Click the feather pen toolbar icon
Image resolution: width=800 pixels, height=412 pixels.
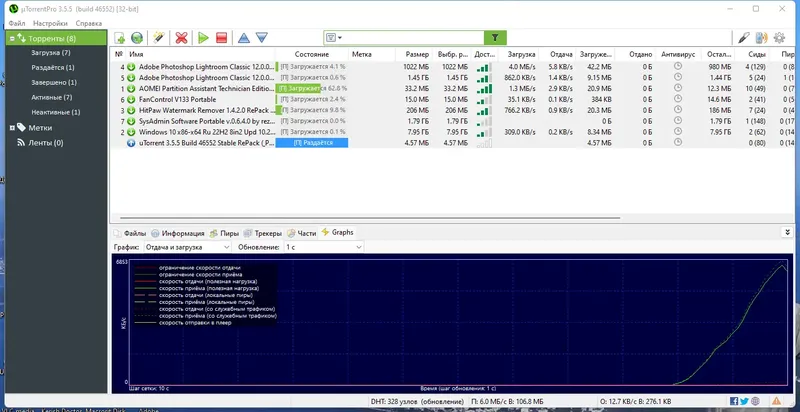[x=744, y=38]
